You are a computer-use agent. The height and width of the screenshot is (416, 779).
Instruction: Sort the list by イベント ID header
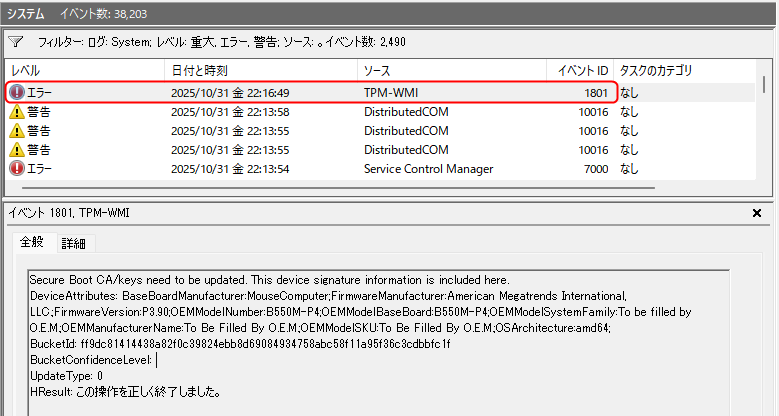(x=580, y=71)
